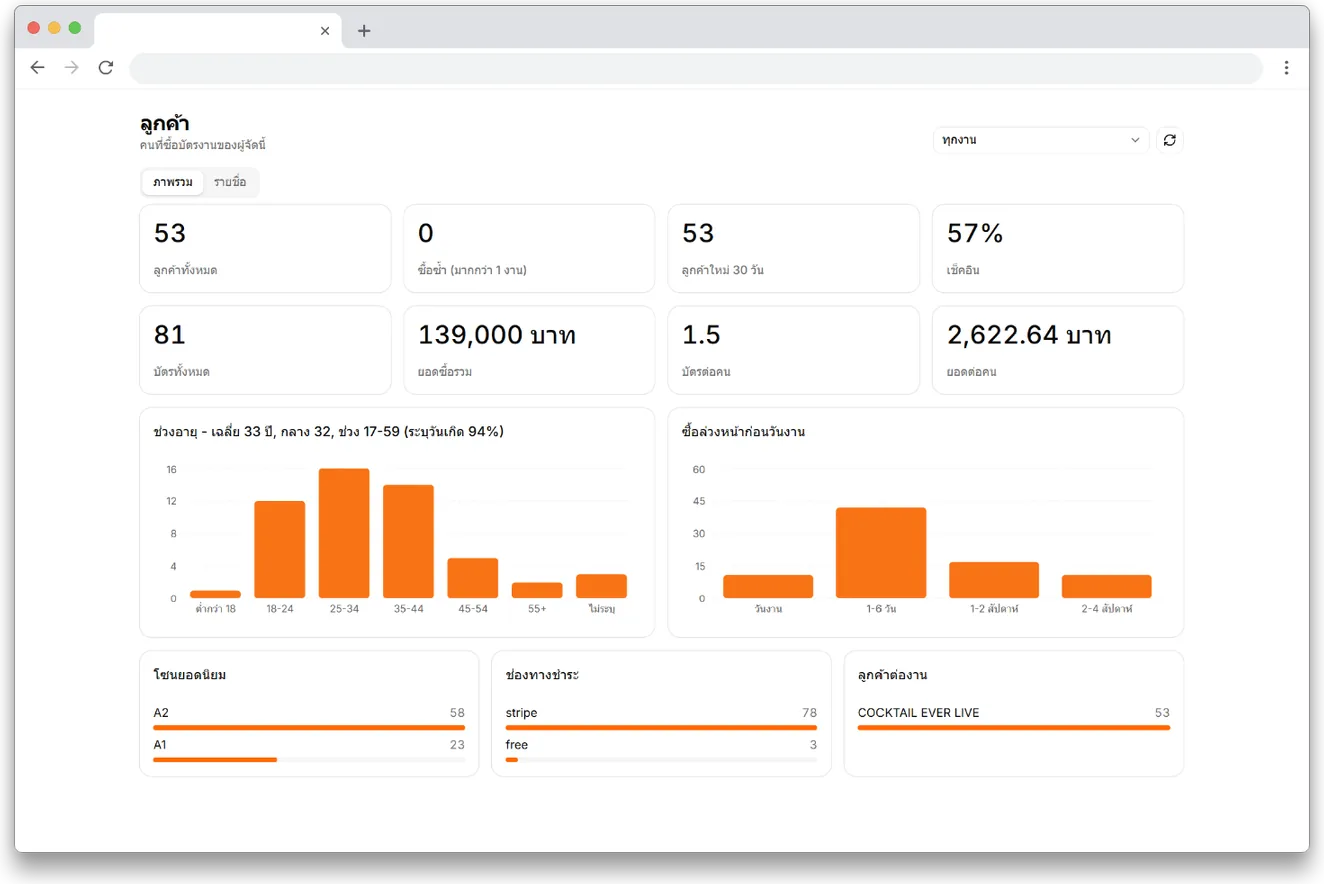Click the ต่ำกว่า 18 age bar

pyautogui.click(x=215, y=594)
